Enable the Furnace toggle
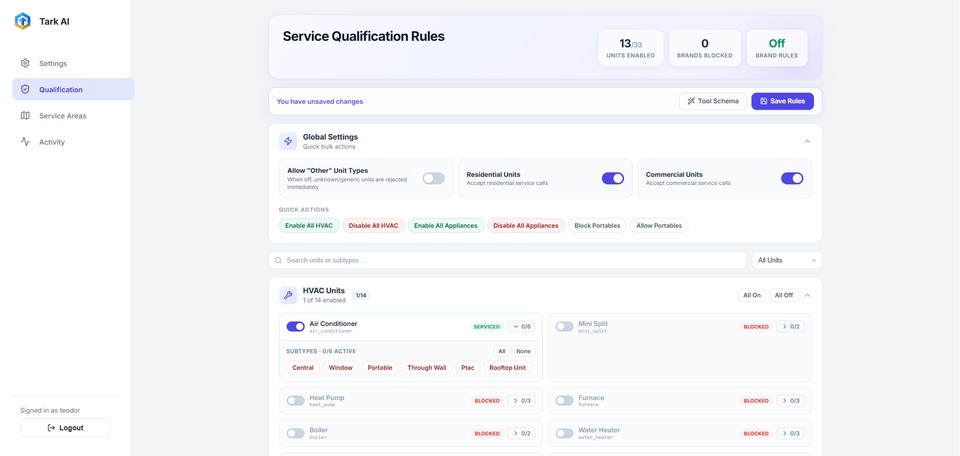 (564, 401)
